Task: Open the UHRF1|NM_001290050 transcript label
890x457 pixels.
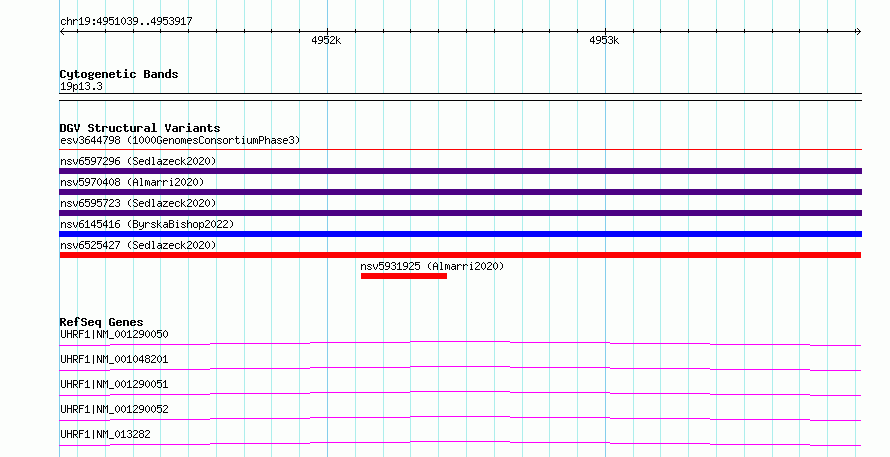Action: point(114,334)
